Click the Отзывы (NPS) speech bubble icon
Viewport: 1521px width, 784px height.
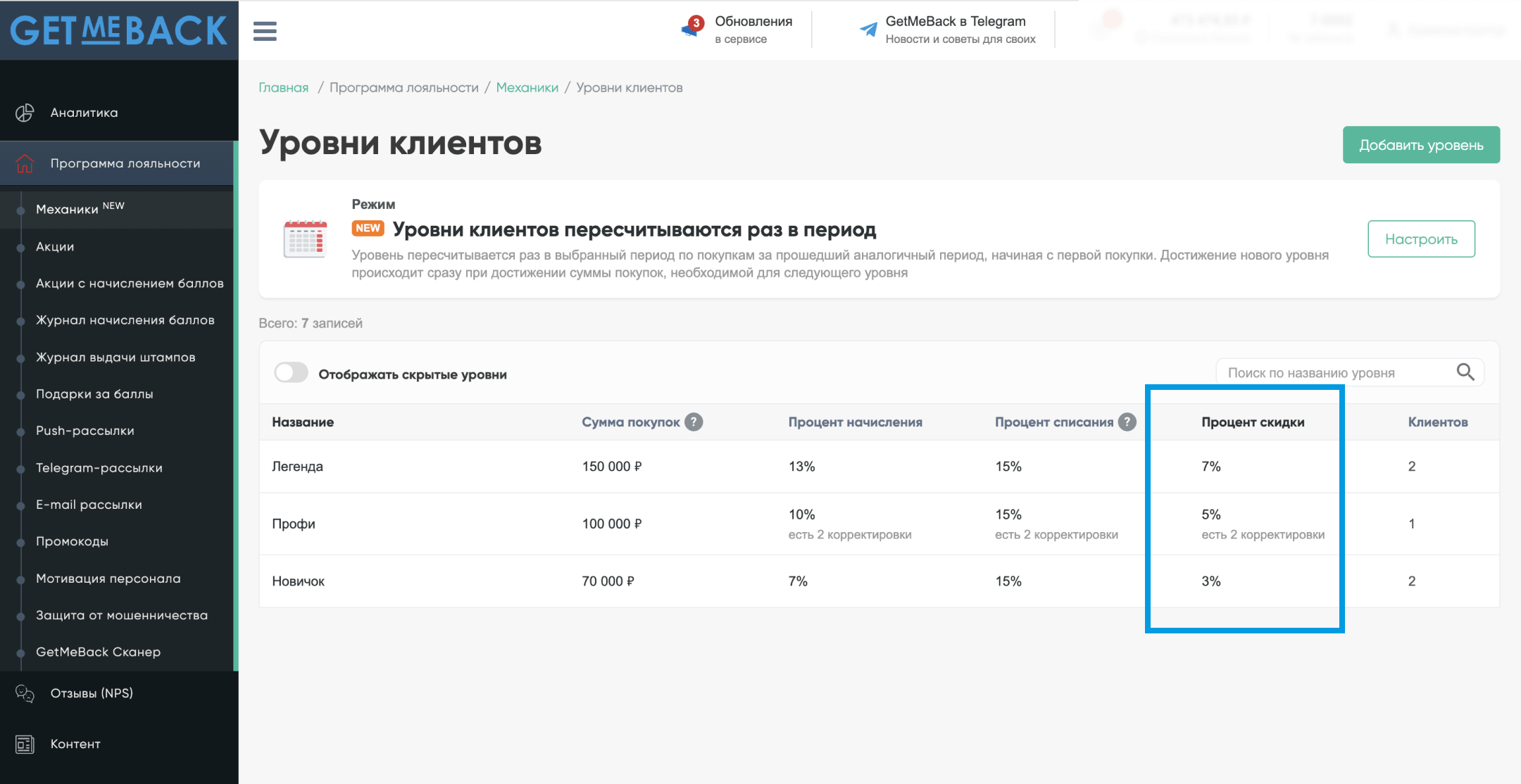point(23,694)
